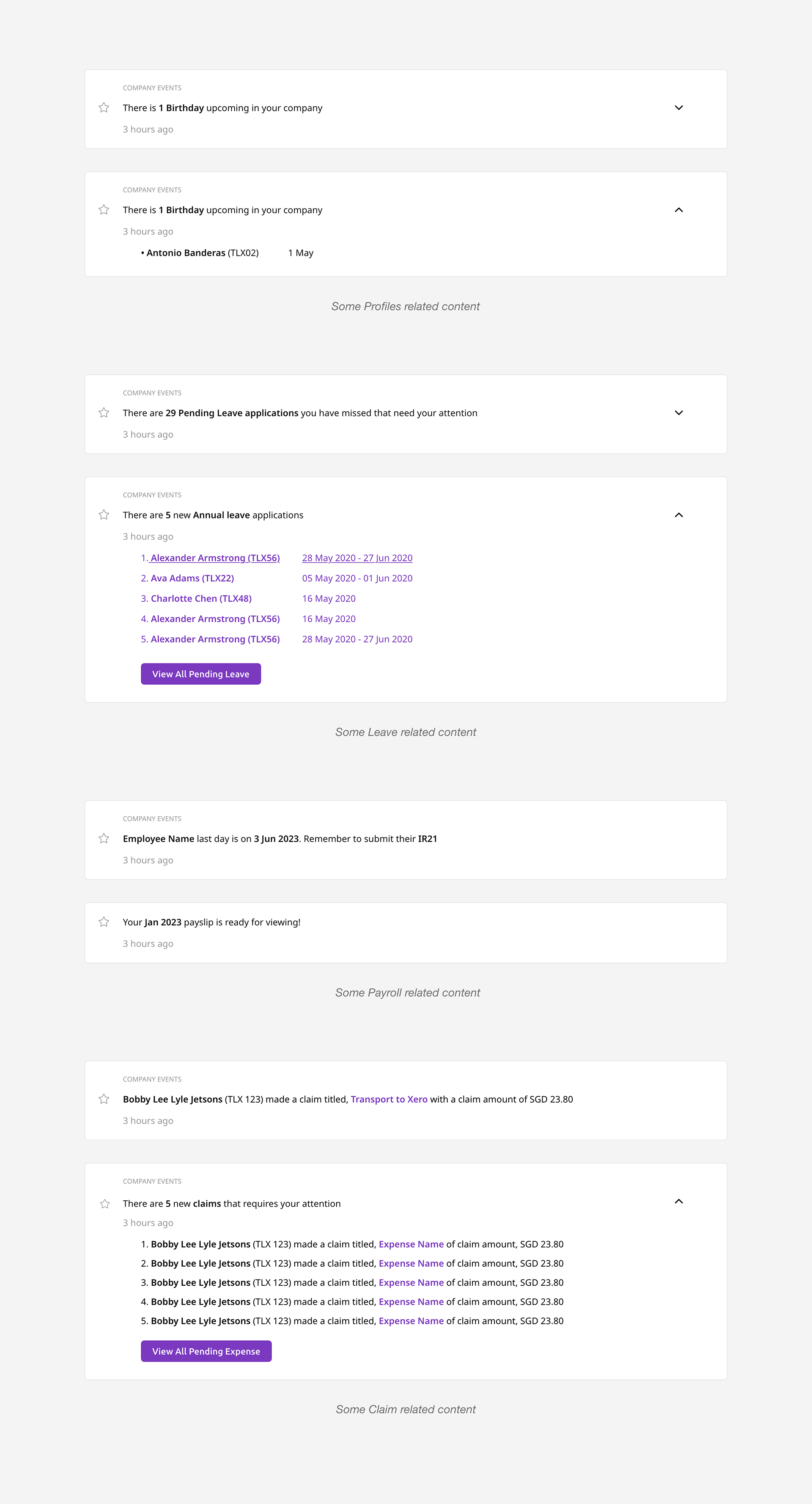Image resolution: width=812 pixels, height=1504 pixels.
Task: Open the Transport to Xero claim link
Action: [x=389, y=1099]
